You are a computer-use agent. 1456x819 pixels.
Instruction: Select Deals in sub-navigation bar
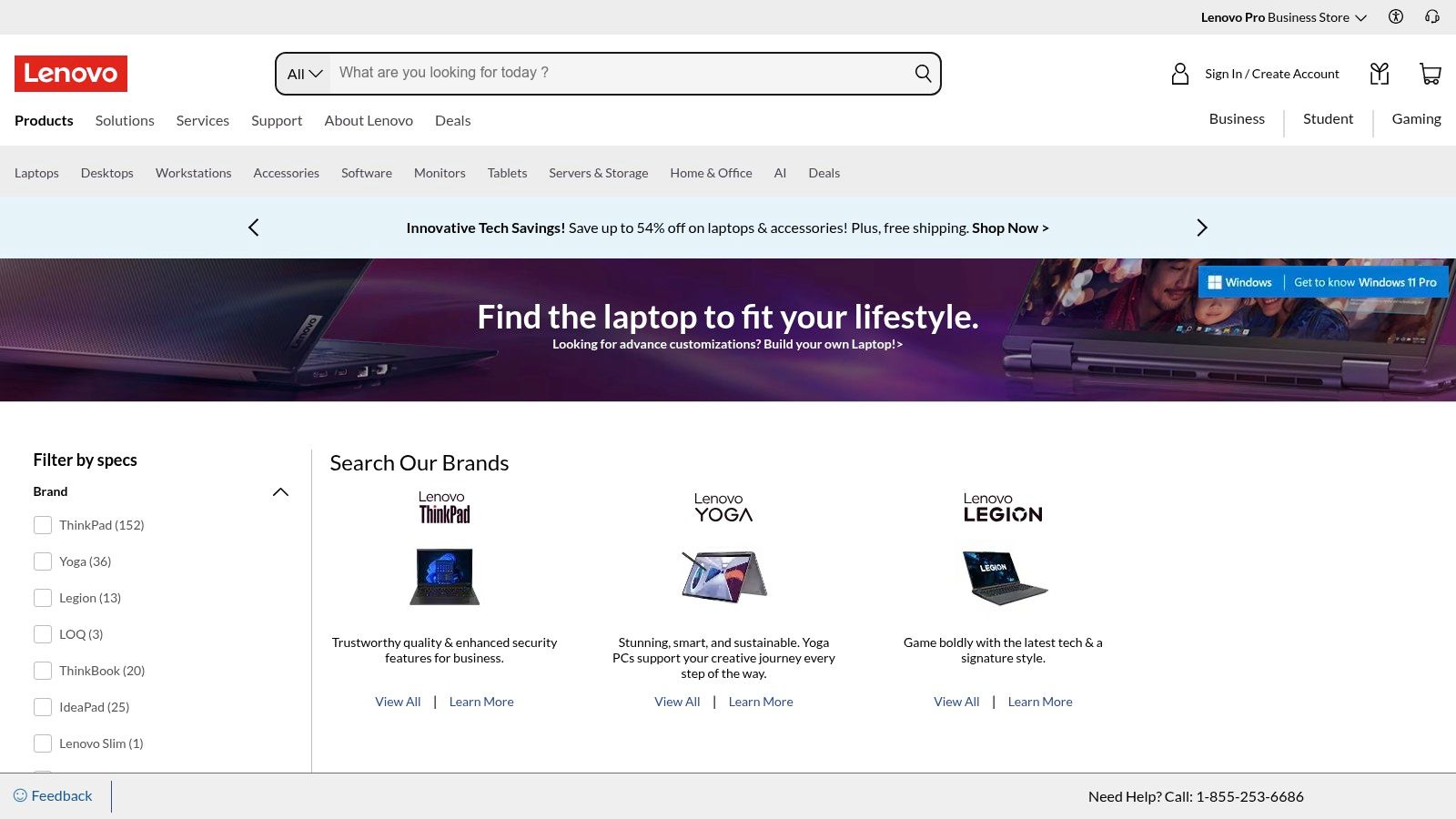pyautogui.click(x=824, y=173)
